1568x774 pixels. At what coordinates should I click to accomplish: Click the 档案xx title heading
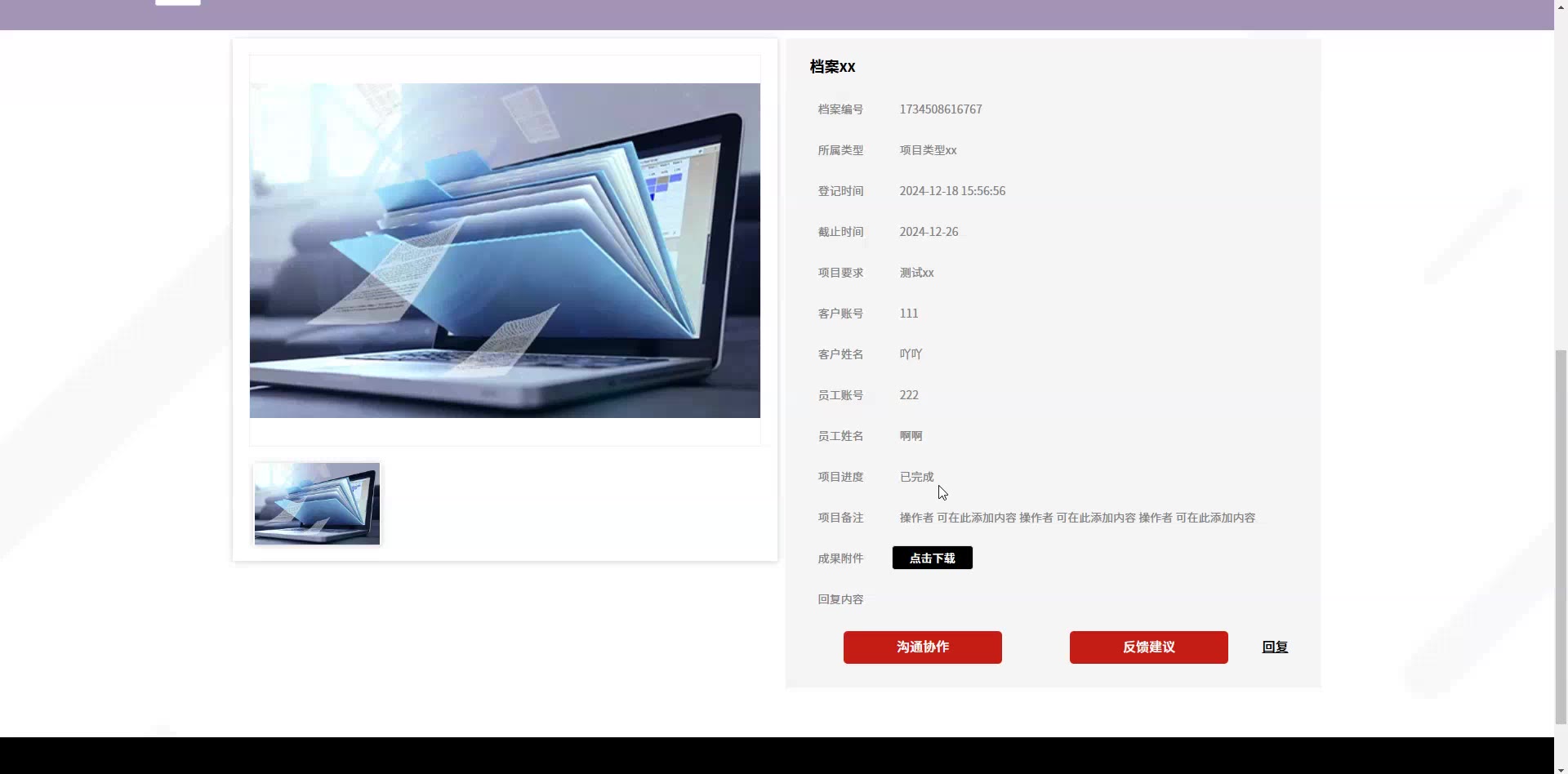[x=832, y=67]
